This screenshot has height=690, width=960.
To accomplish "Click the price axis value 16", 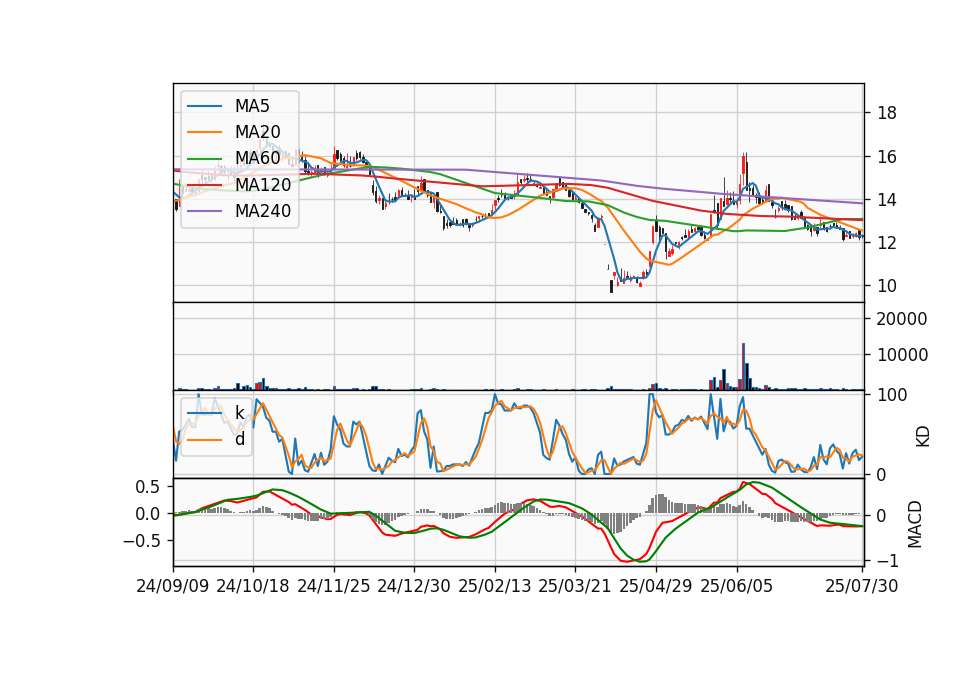I will tap(887, 157).
